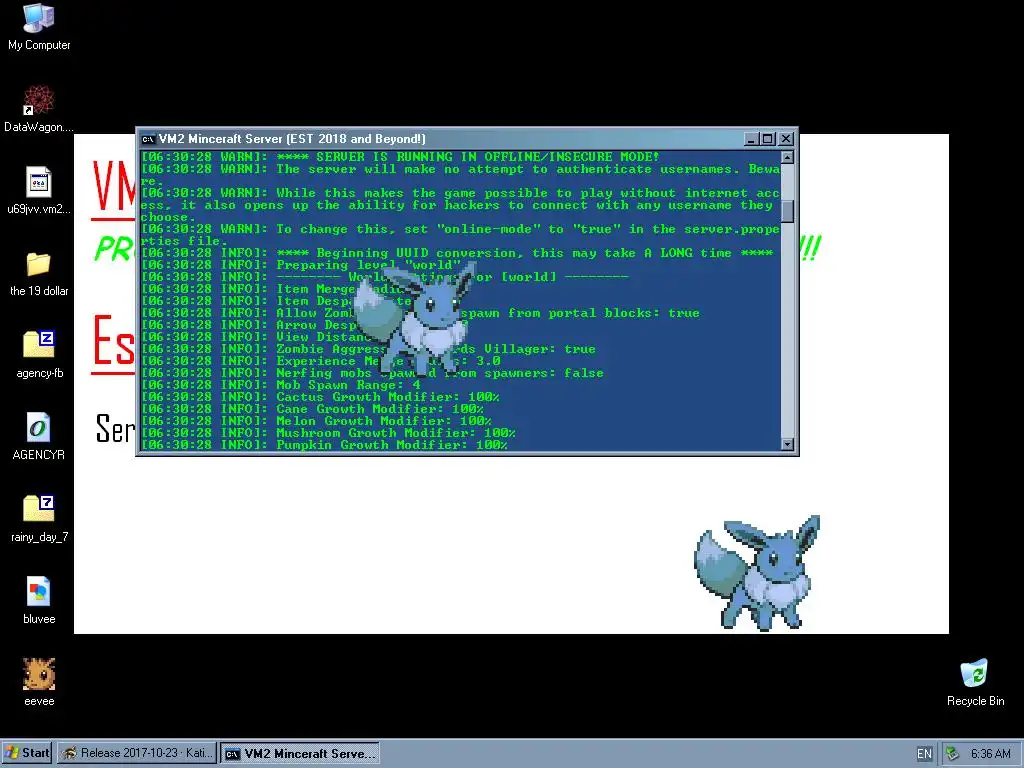
Task: Click the 'Beginning UUID conversion' log line
Action: tap(457, 253)
